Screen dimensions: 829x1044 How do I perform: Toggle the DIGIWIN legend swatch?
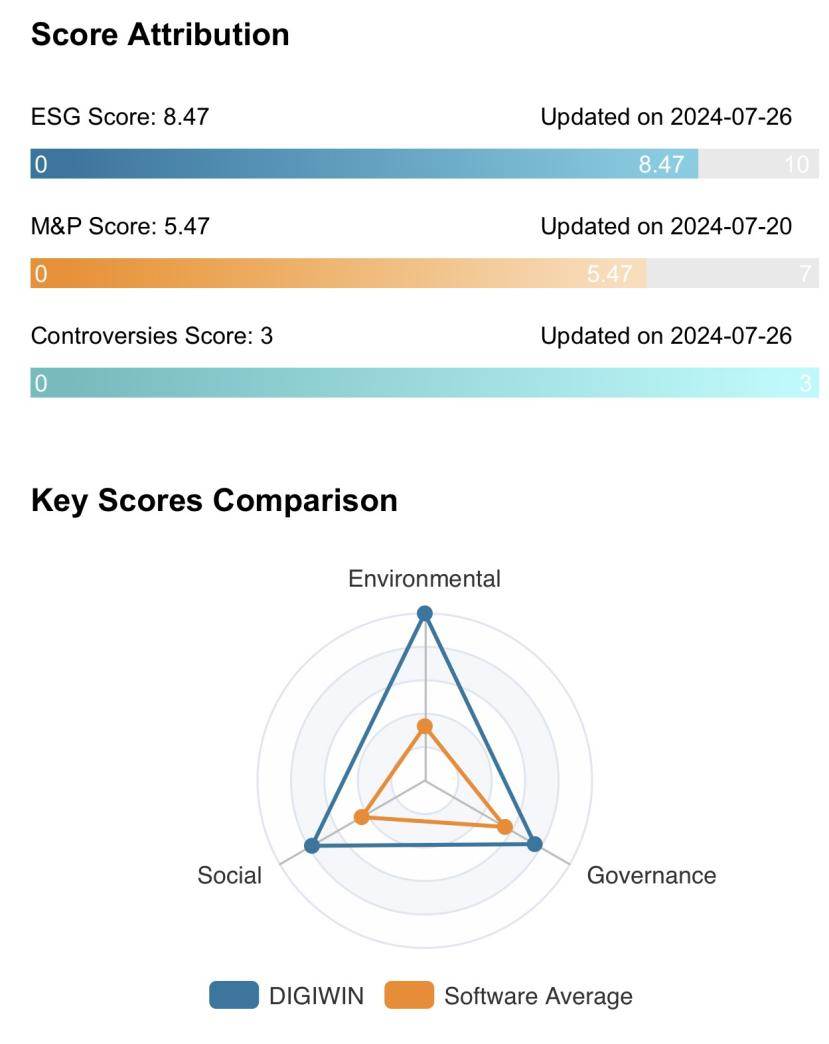(234, 996)
